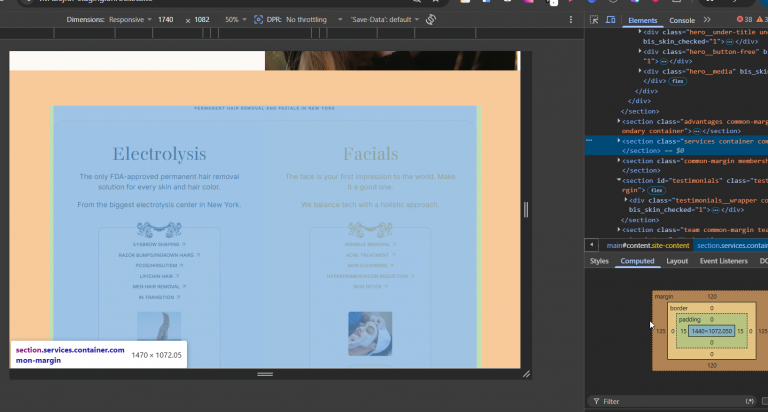
Task: Click the facial mask thumbnail image
Action: click(370, 334)
